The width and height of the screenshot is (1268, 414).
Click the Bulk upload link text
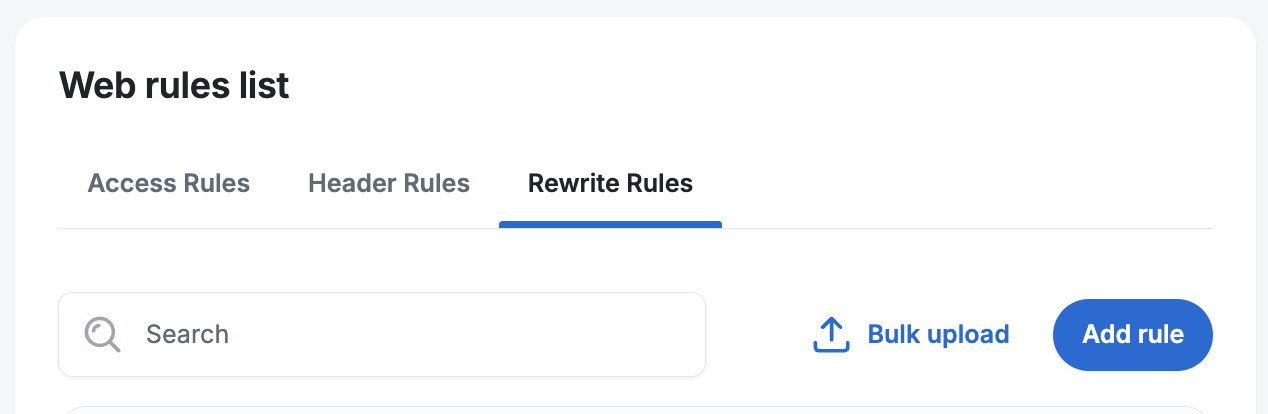pyautogui.click(x=938, y=334)
